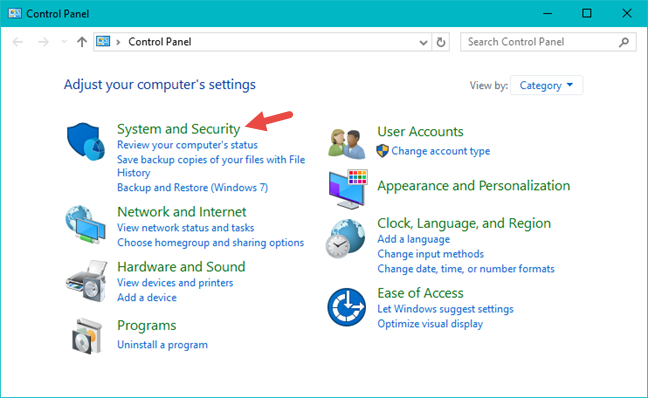Image resolution: width=648 pixels, height=398 pixels.
Task: Open Appearance and Personalization category
Action: [x=474, y=186]
